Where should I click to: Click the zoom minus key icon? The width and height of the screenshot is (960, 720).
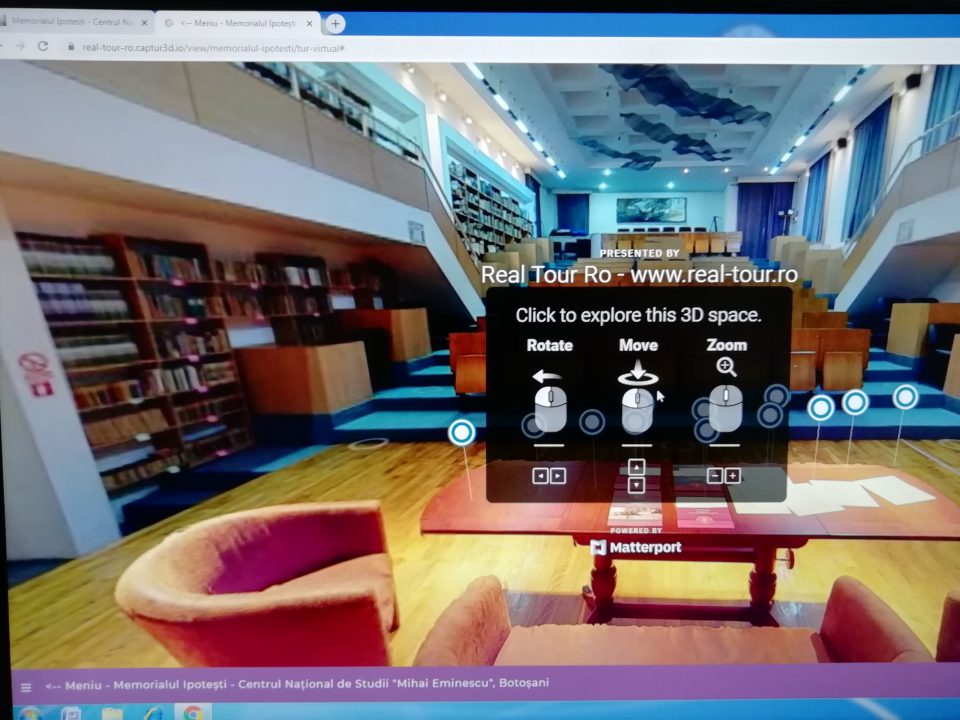pyautogui.click(x=714, y=476)
